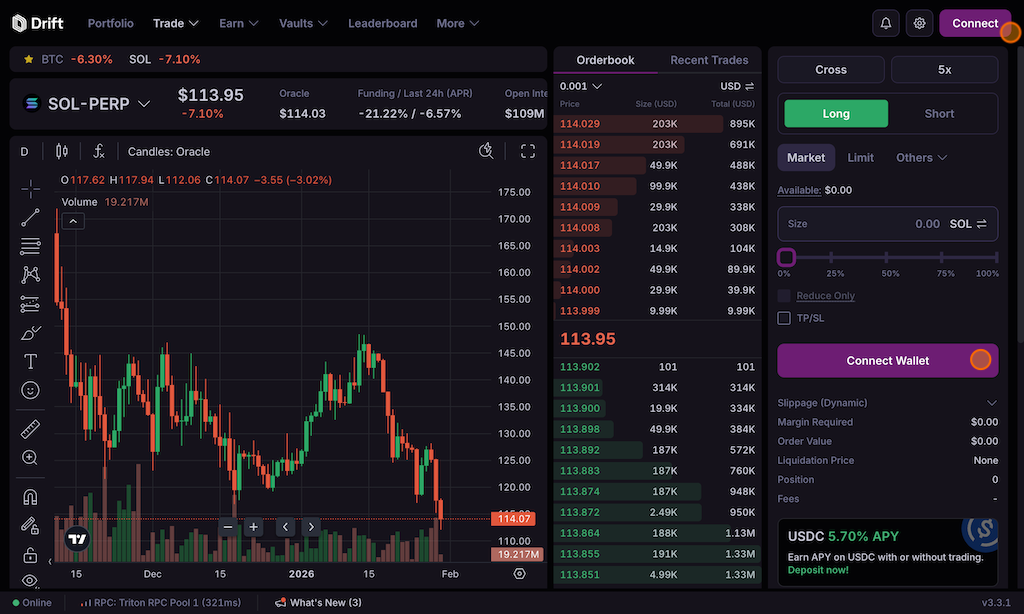Open the notifications bell icon
Viewport: 1024px width, 614px height.
pos(886,23)
